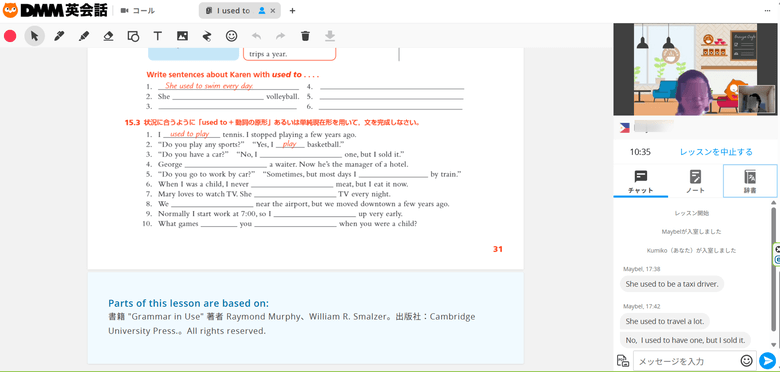This screenshot has width=780, height=372.
Task: Click 'Normally I start work at 7:00' sentence
Action: pyautogui.click(x=280, y=214)
